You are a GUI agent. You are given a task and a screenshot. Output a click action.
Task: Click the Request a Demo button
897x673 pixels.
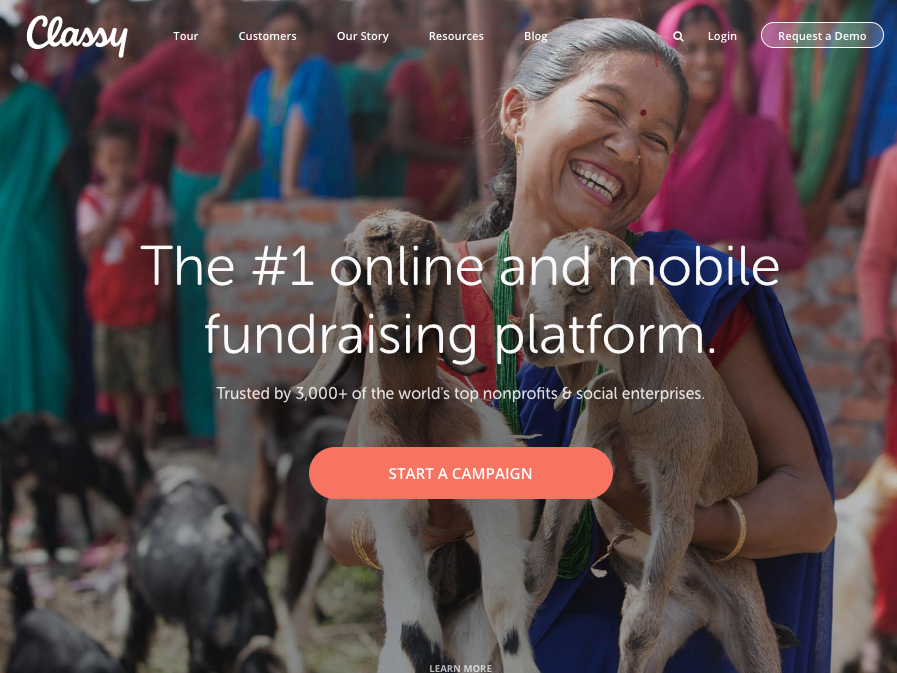tap(822, 35)
